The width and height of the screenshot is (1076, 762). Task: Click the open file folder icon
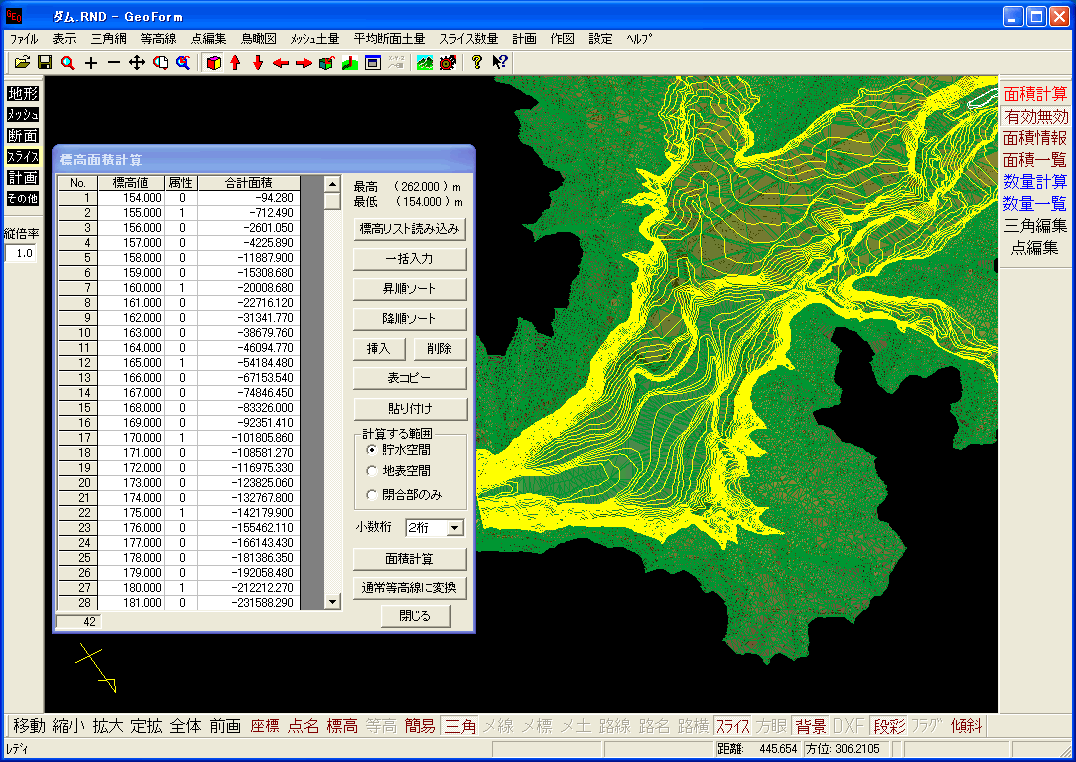23,63
